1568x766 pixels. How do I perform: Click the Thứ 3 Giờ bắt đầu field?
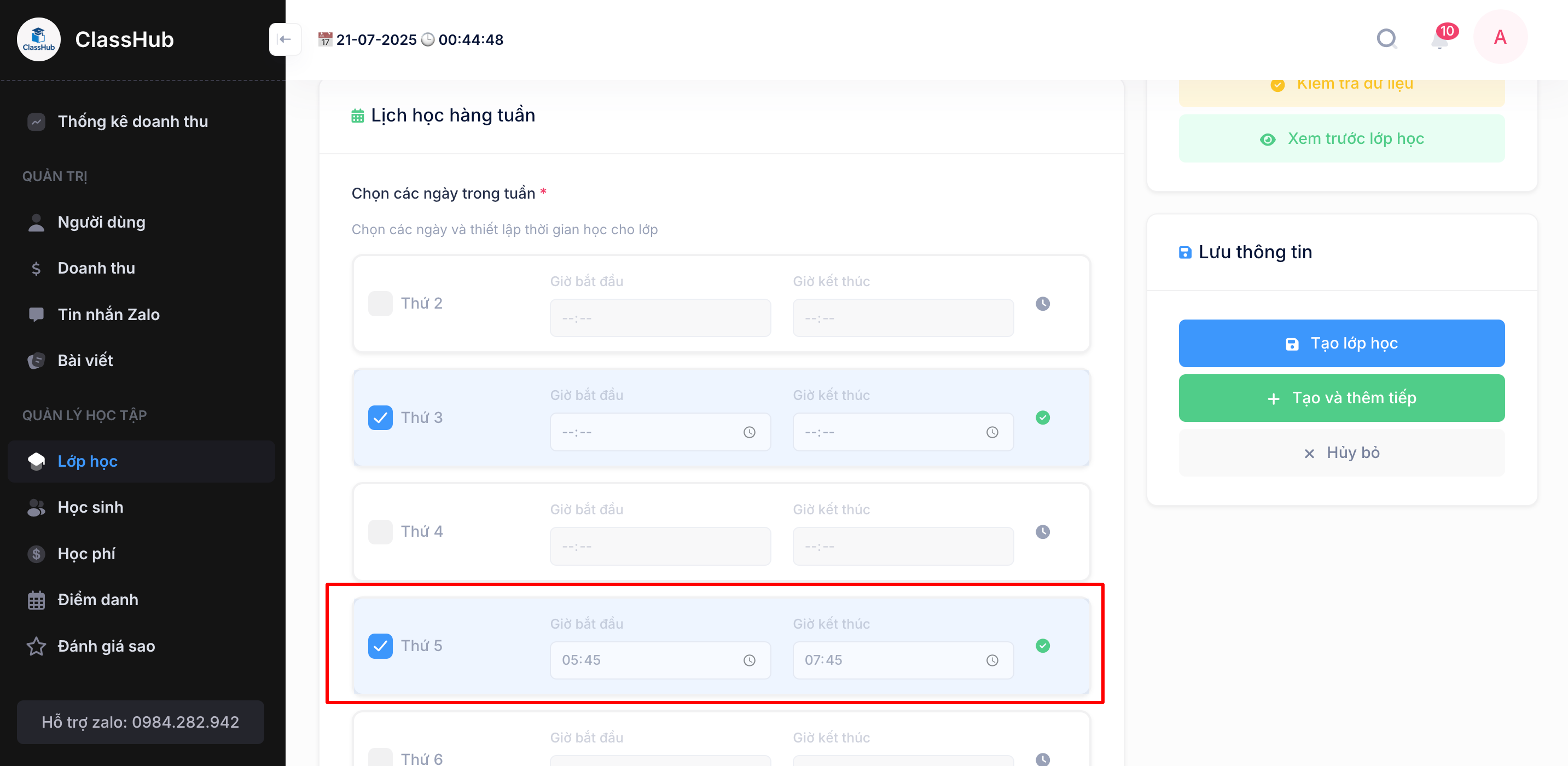[x=660, y=432]
